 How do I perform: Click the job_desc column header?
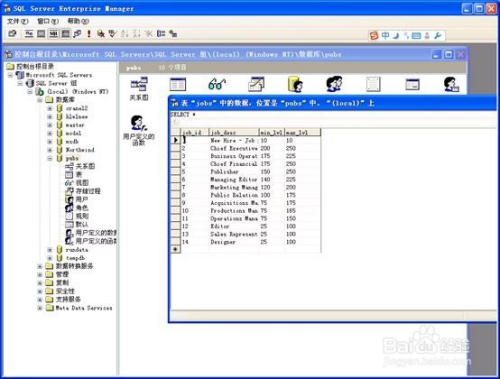[234, 132]
